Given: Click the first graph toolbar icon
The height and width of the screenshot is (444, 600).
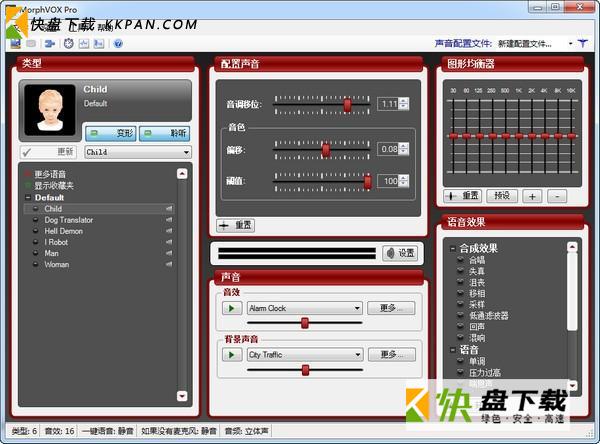Looking at the screenshot, I should point(84,44).
